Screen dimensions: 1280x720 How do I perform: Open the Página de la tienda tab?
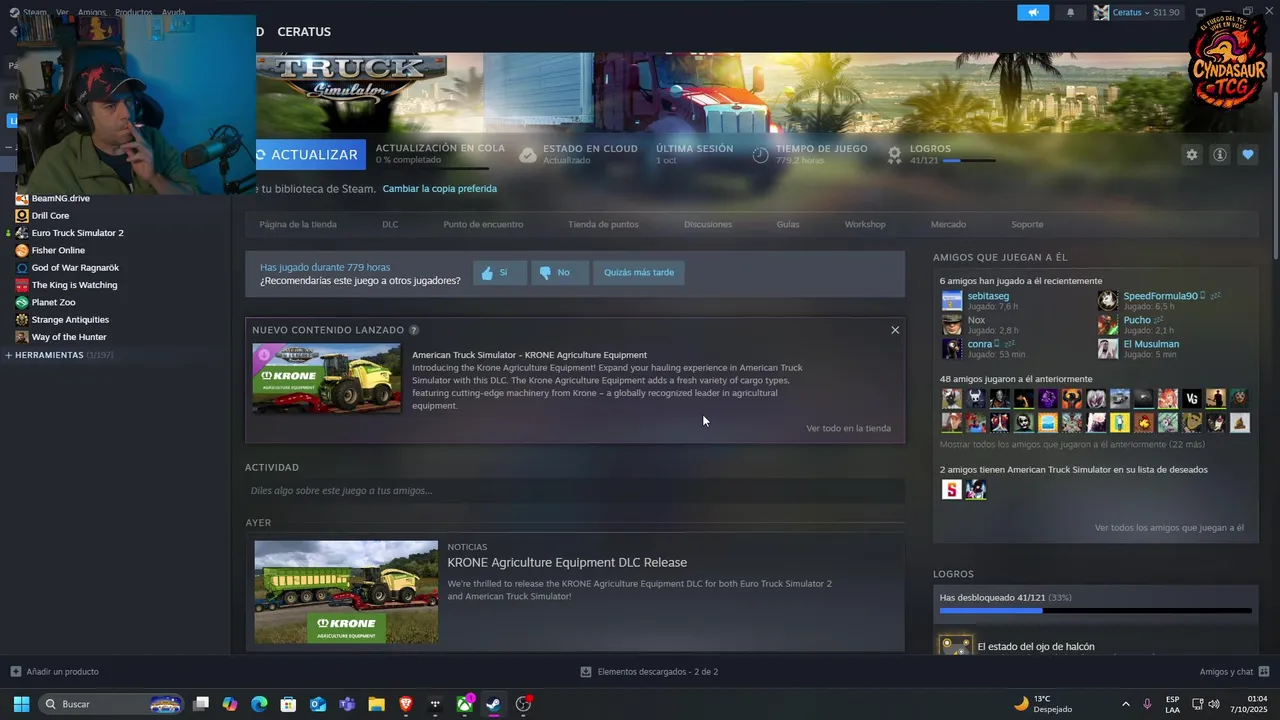pos(298,224)
